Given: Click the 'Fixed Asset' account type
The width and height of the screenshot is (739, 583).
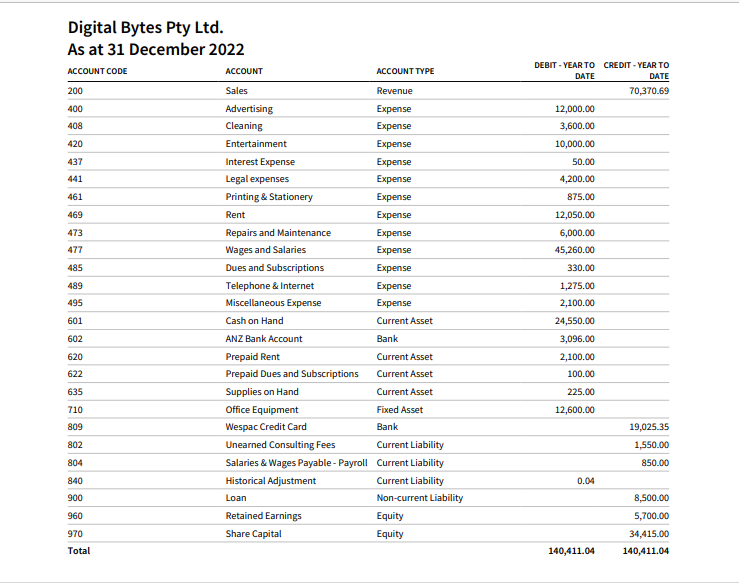Looking at the screenshot, I should coord(400,410).
